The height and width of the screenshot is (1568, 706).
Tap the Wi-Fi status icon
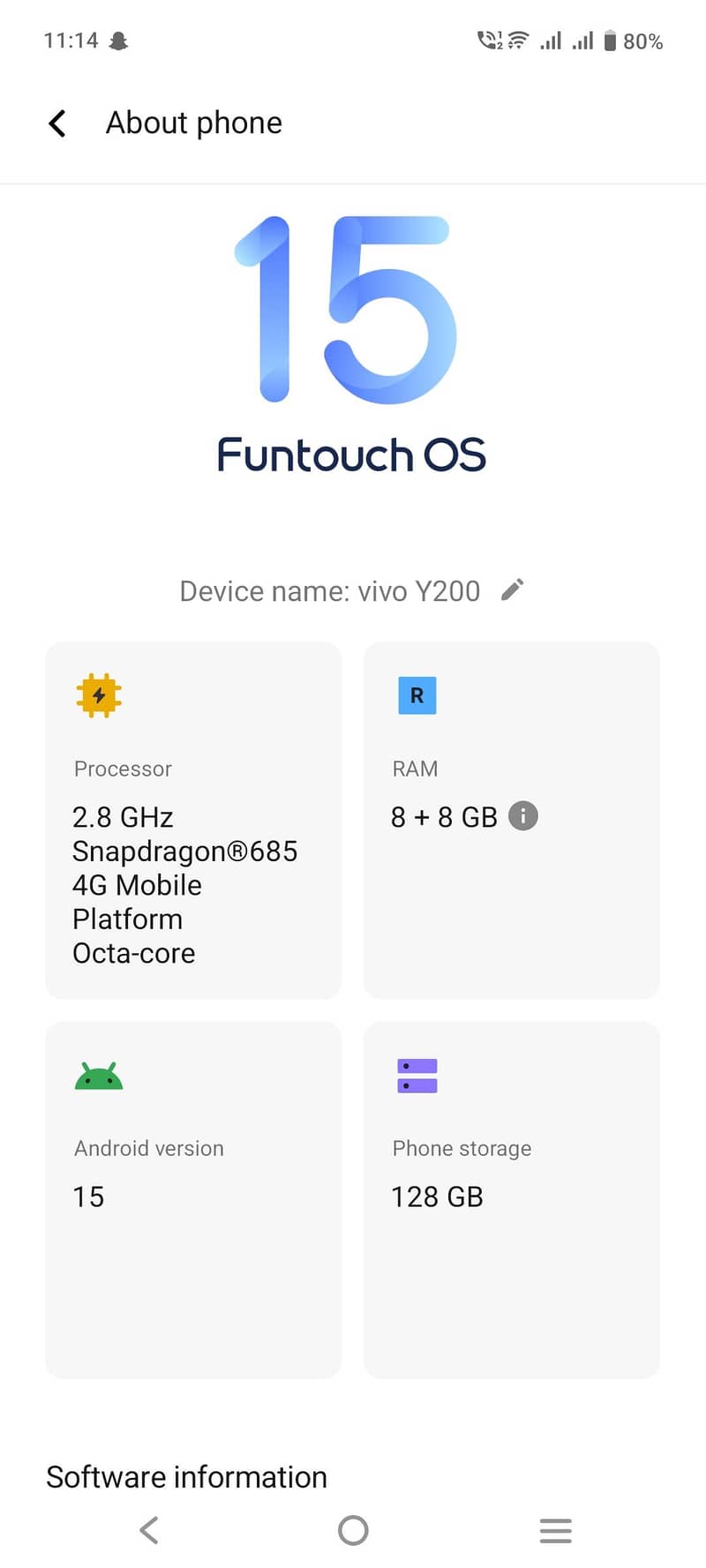tap(519, 41)
